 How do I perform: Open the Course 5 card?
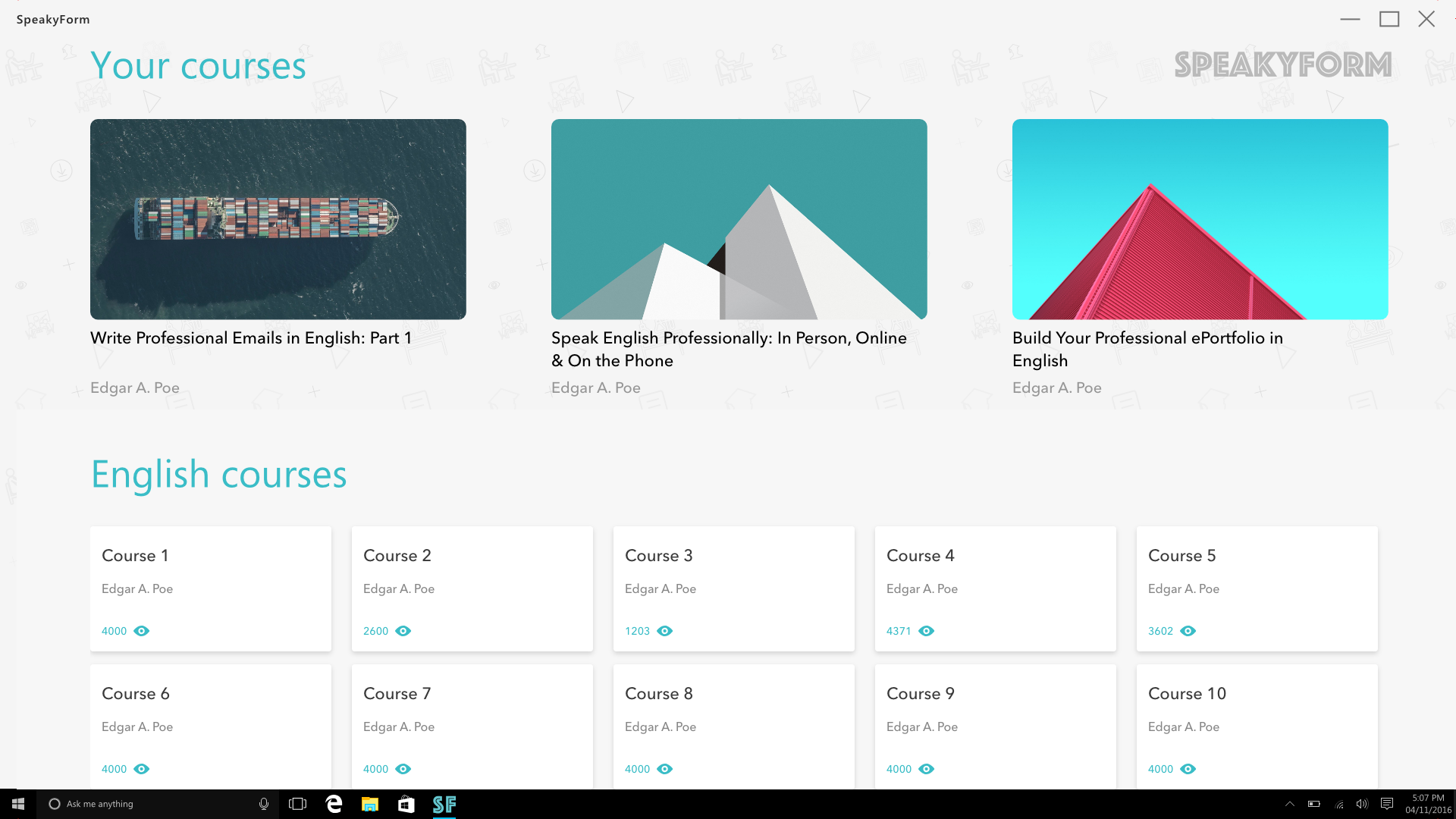click(x=1257, y=588)
